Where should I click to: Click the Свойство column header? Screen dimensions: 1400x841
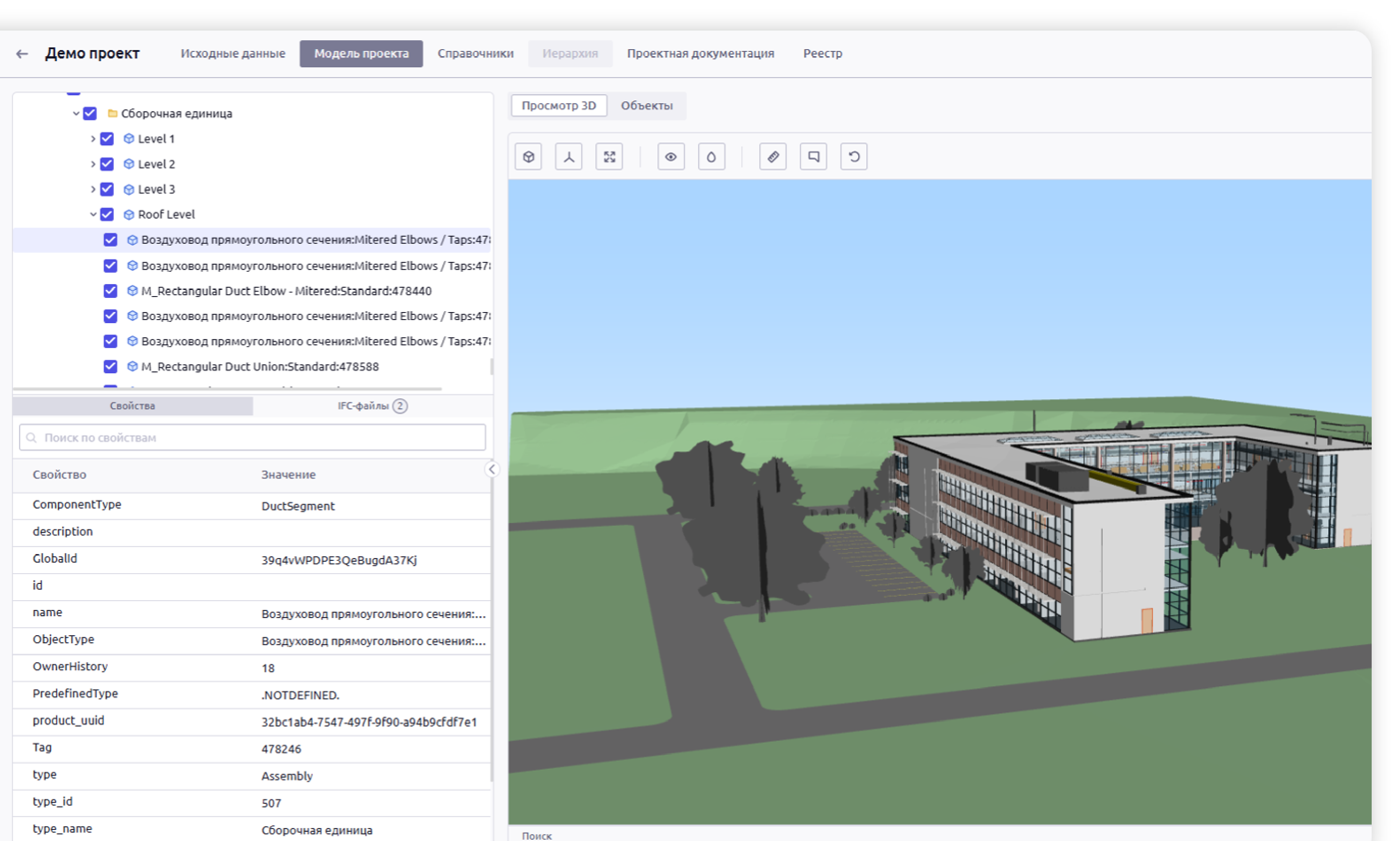tap(59, 475)
